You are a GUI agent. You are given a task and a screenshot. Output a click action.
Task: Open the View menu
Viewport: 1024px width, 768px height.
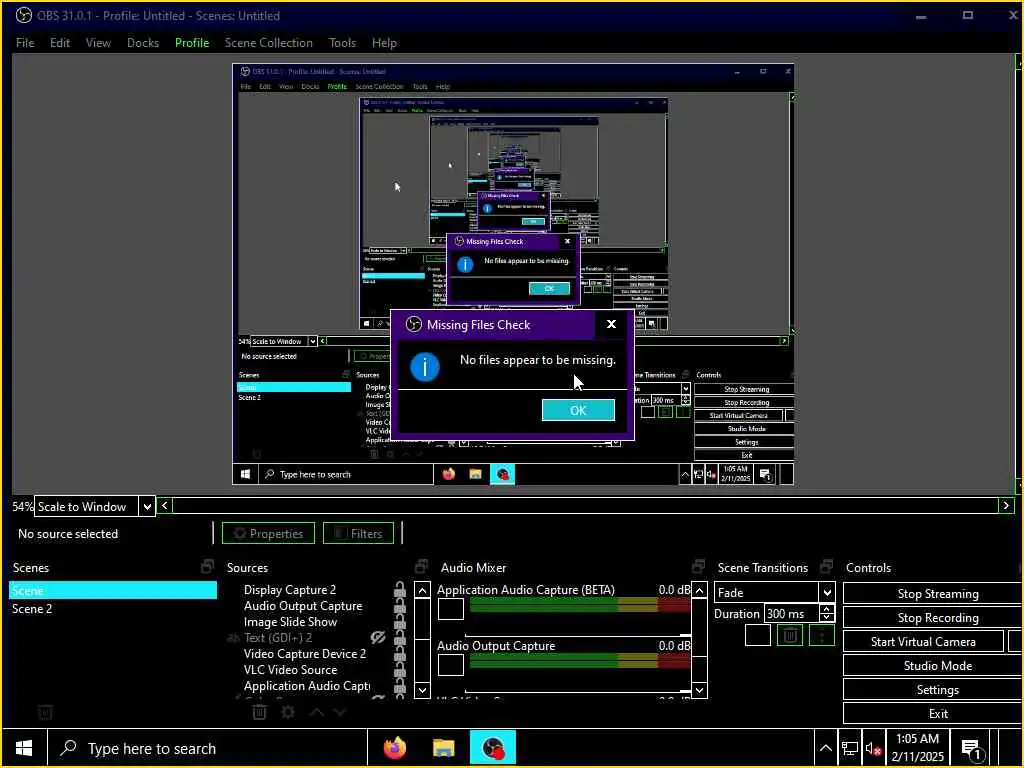(98, 42)
